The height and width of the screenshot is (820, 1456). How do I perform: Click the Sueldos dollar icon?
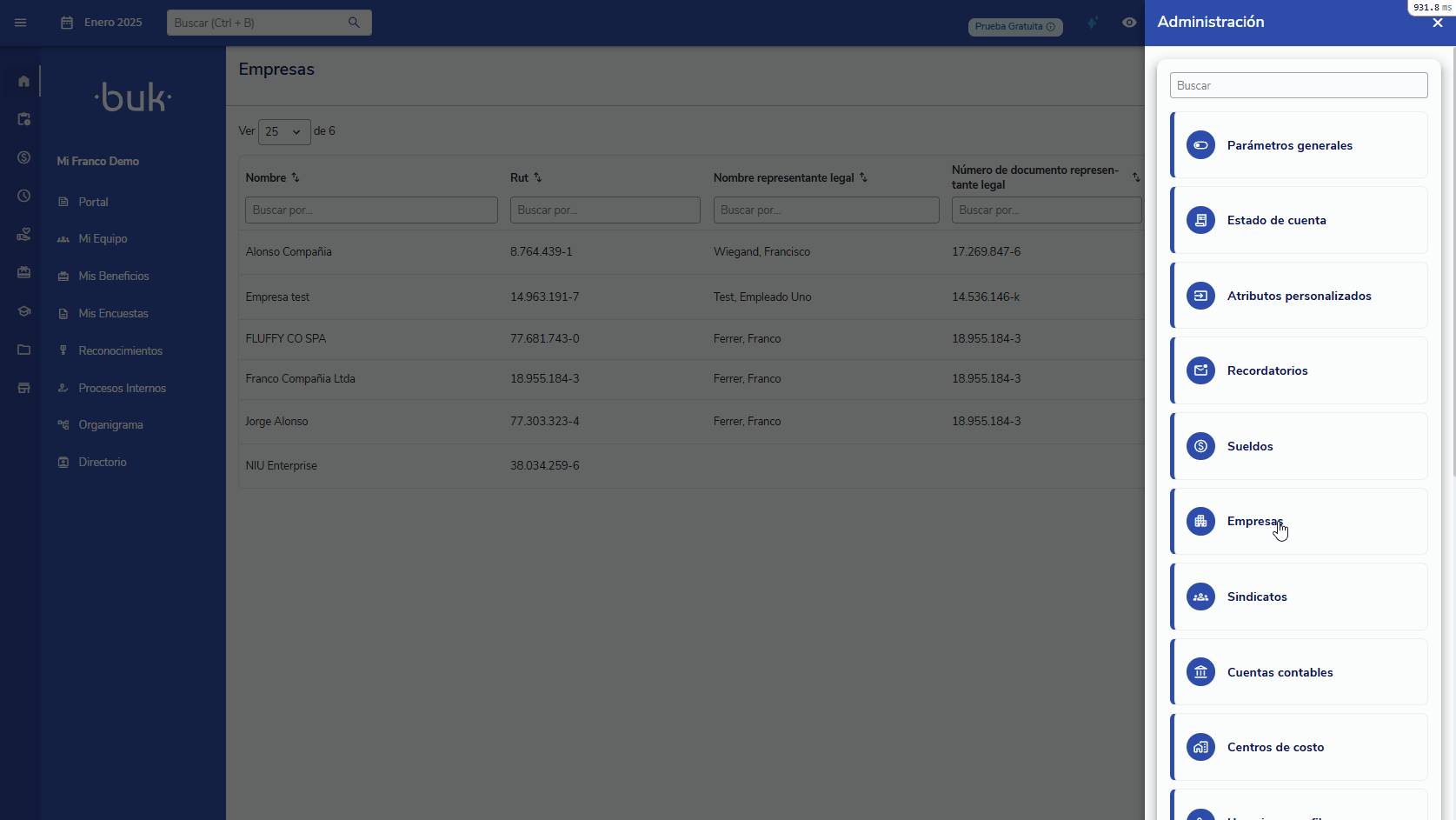pos(1200,446)
